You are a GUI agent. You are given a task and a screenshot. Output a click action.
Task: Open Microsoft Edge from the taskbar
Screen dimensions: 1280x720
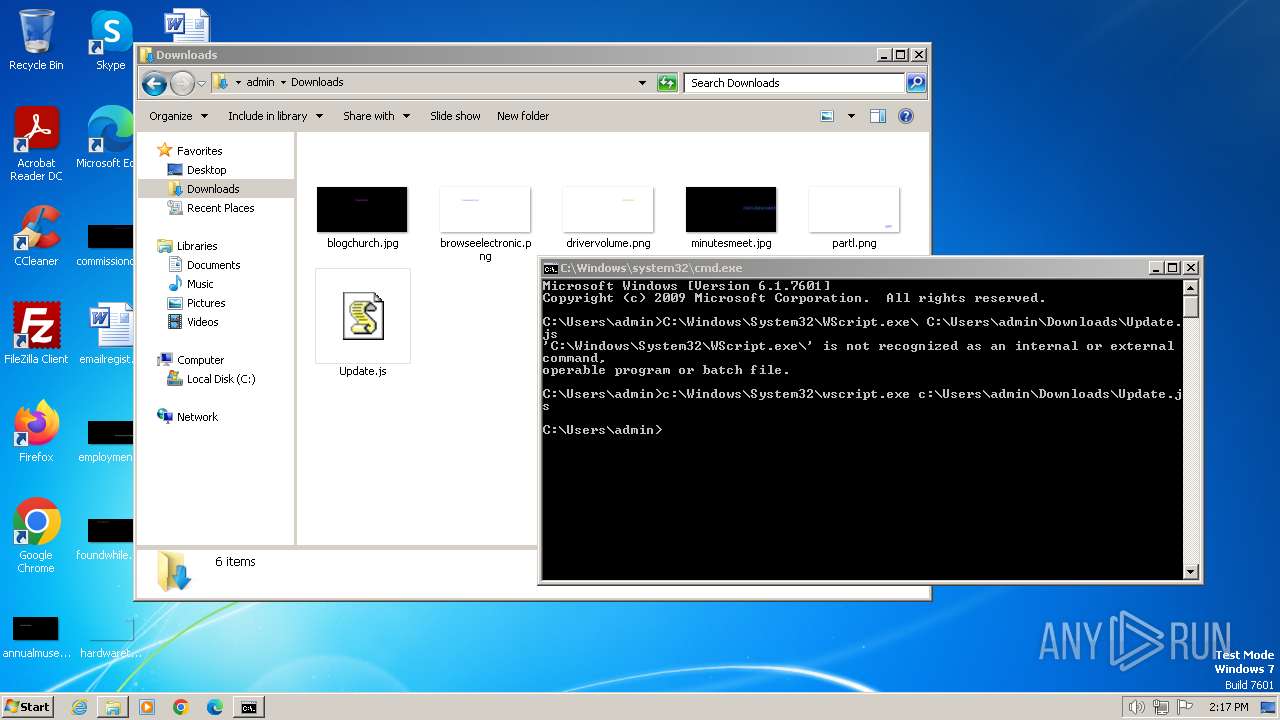coord(215,707)
